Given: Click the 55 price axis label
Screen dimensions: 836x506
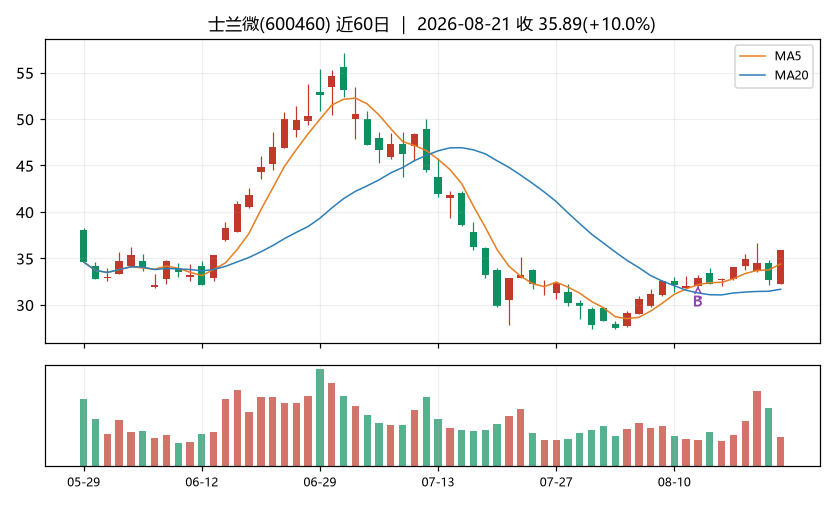Looking at the screenshot, I should click(25, 74).
